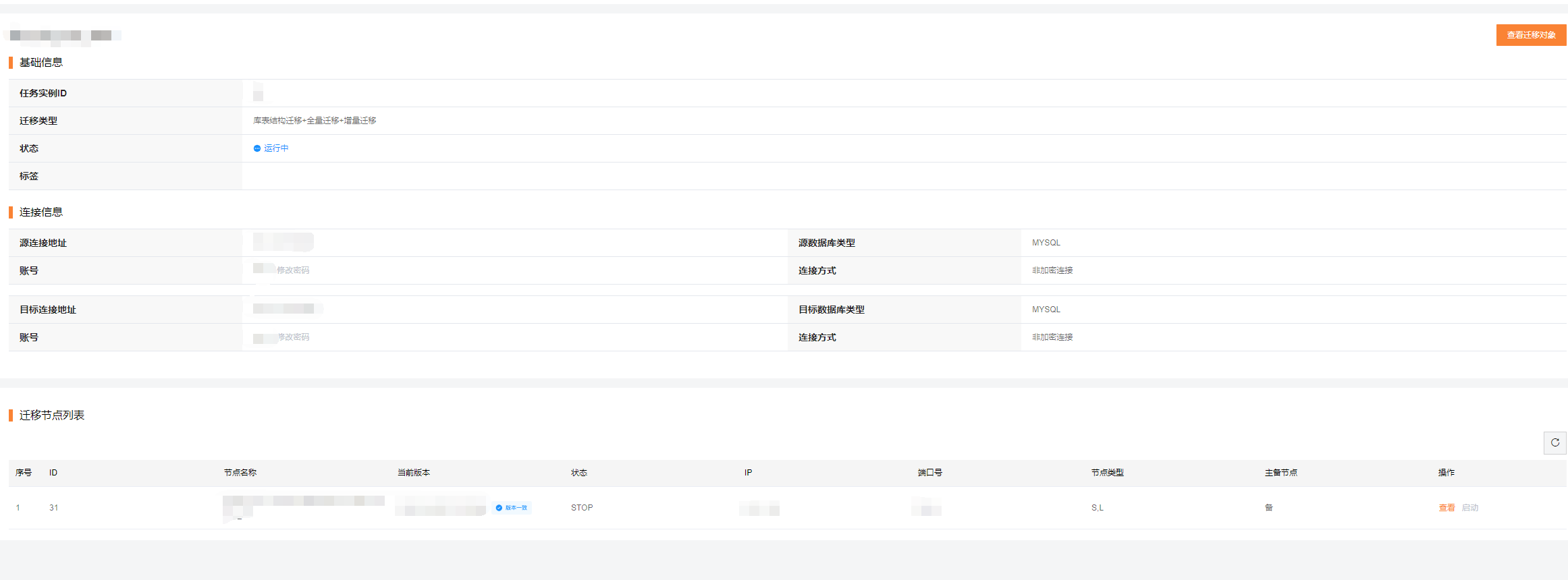
Task: Click the 任务实例ID label
Action: [x=43, y=94]
